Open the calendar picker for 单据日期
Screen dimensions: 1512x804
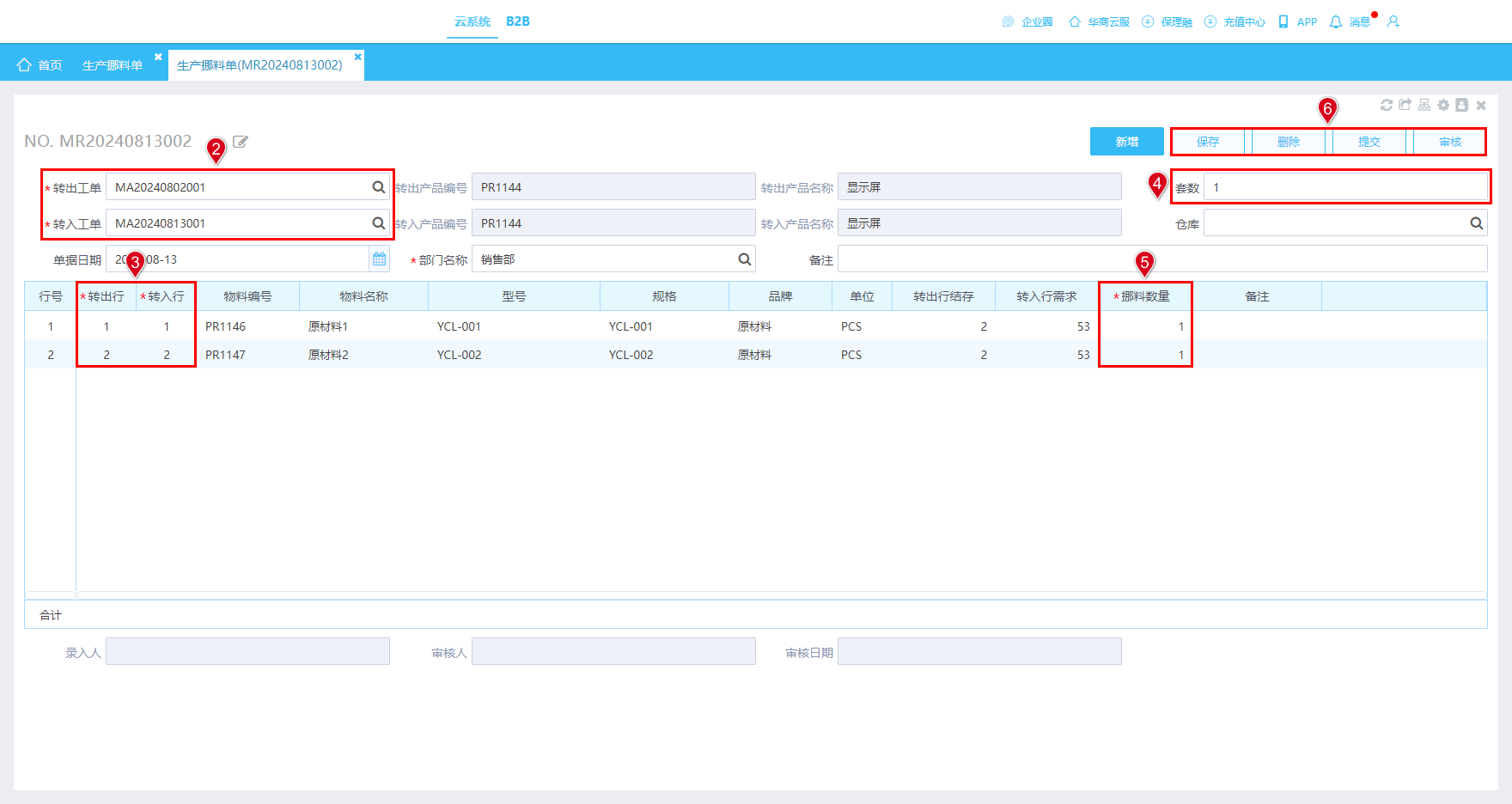click(x=379, y=259)
